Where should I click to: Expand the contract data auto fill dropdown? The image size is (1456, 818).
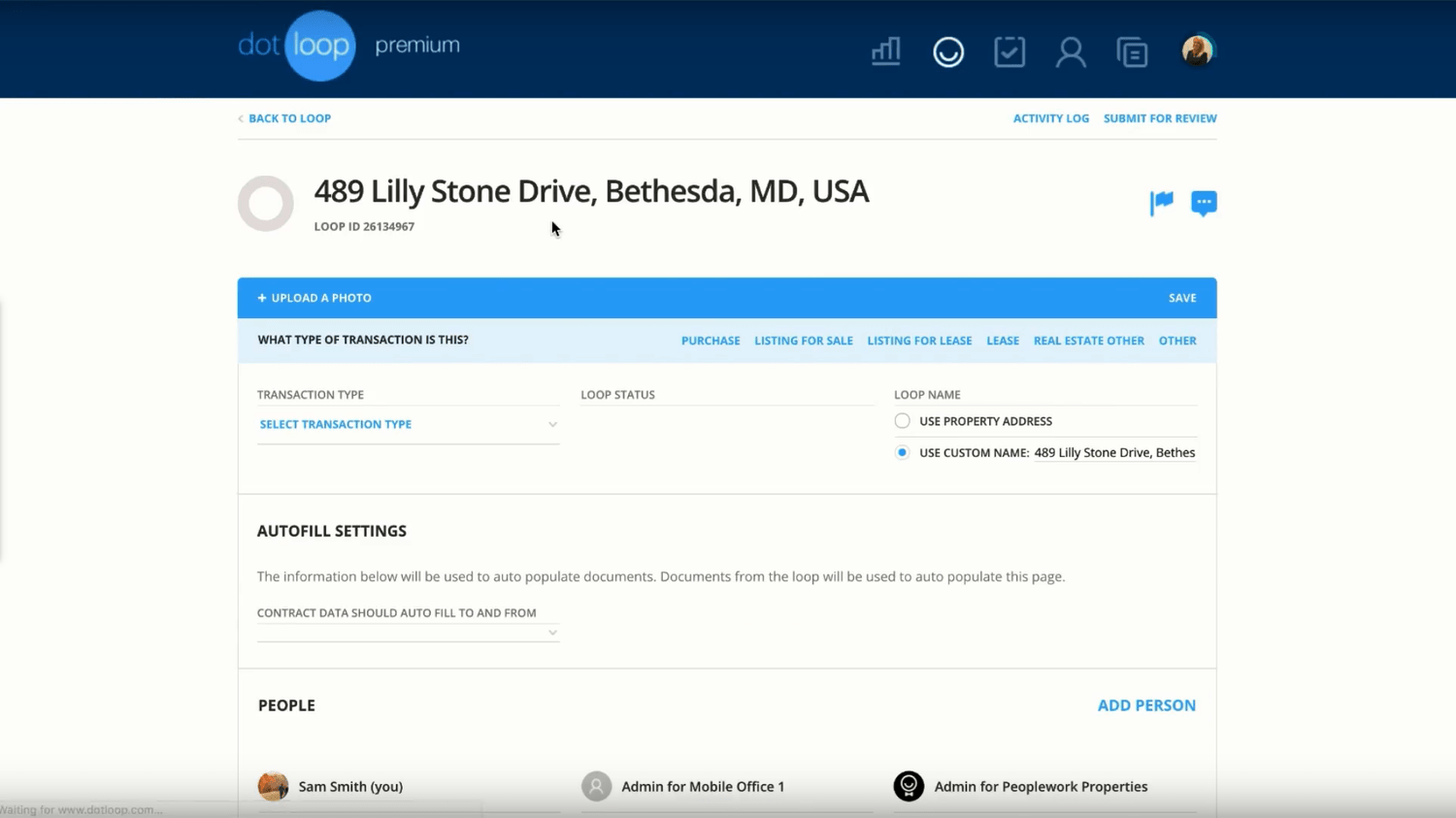click(x=408, y=633)
